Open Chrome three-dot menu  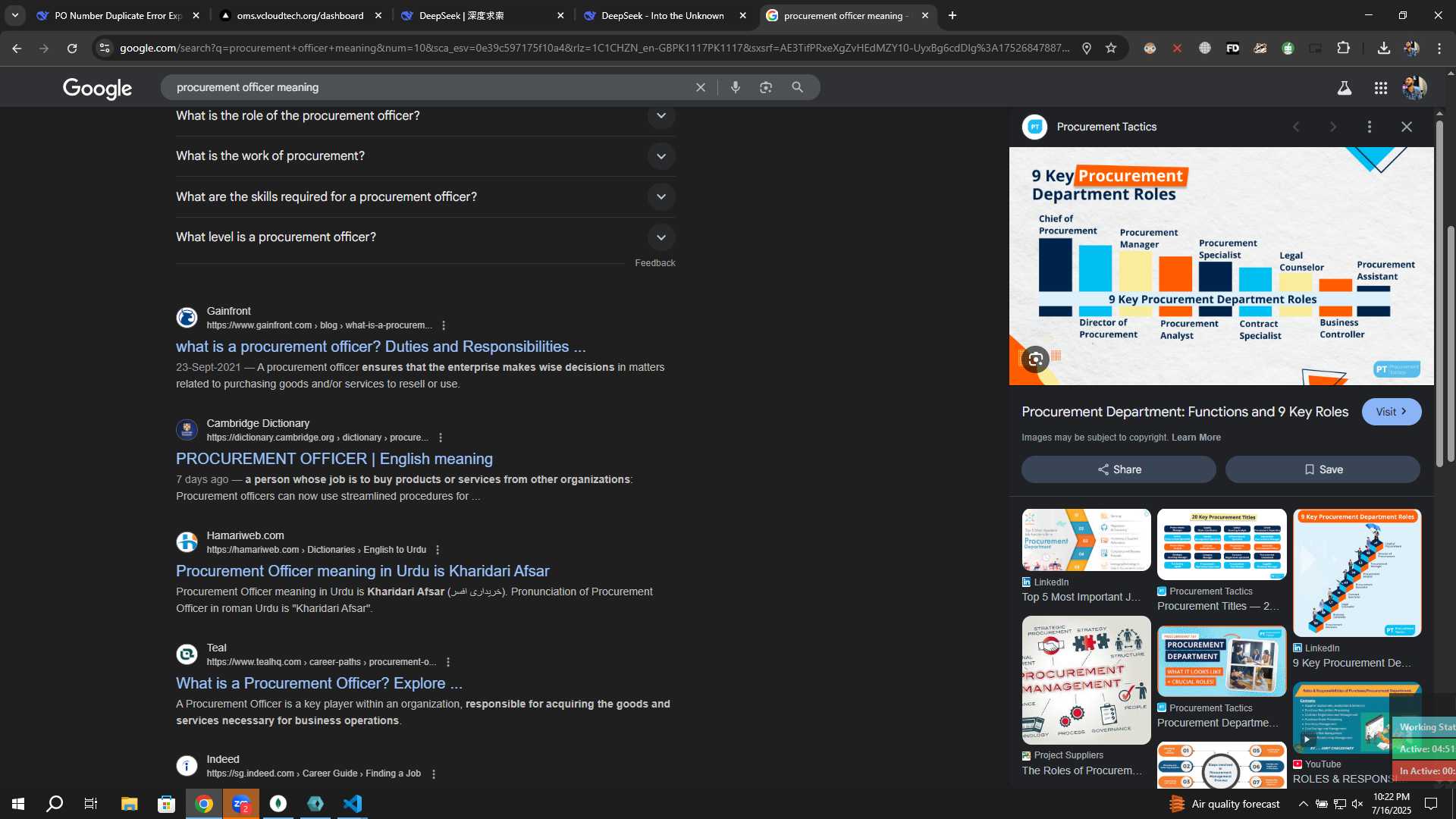[x=1439, y=48]
